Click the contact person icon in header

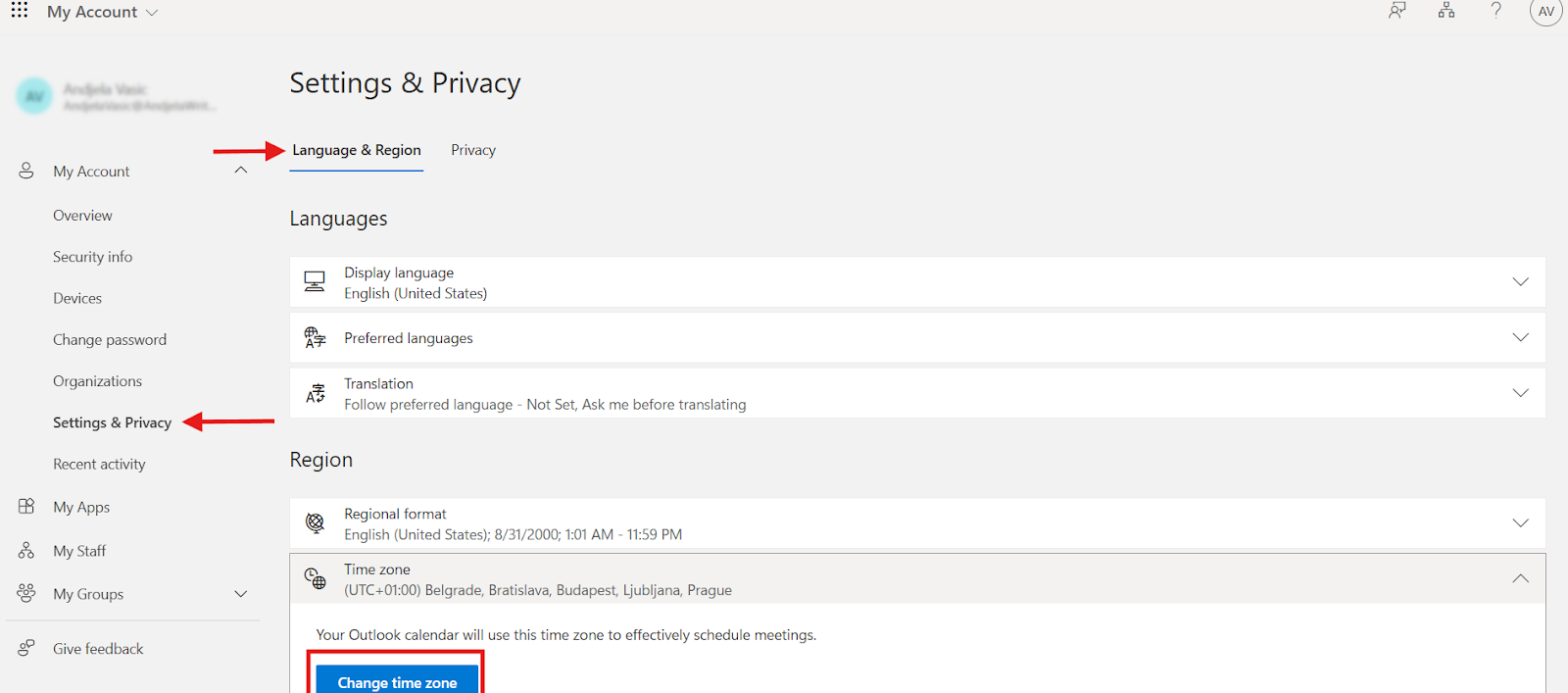(1396, 11)
